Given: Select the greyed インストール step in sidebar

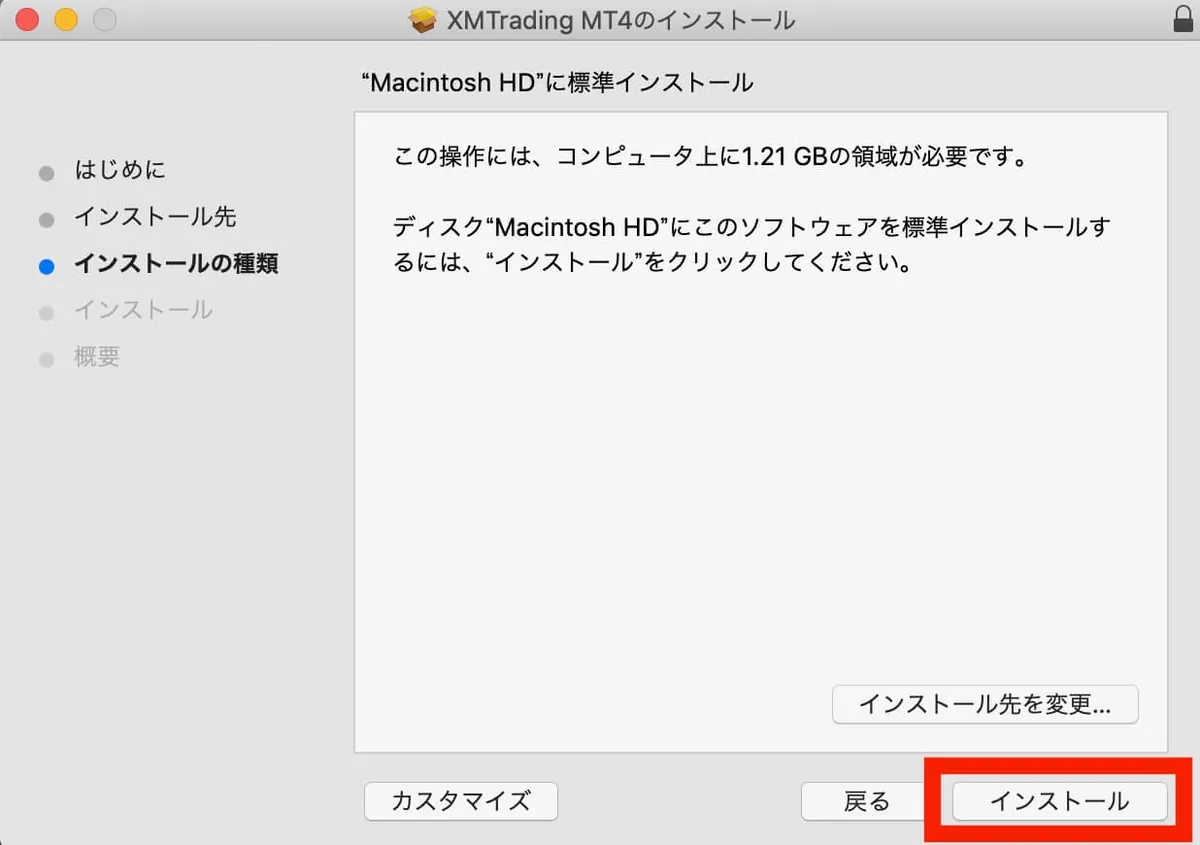Looking at the screenshot, I should click(x=143, y=310).
